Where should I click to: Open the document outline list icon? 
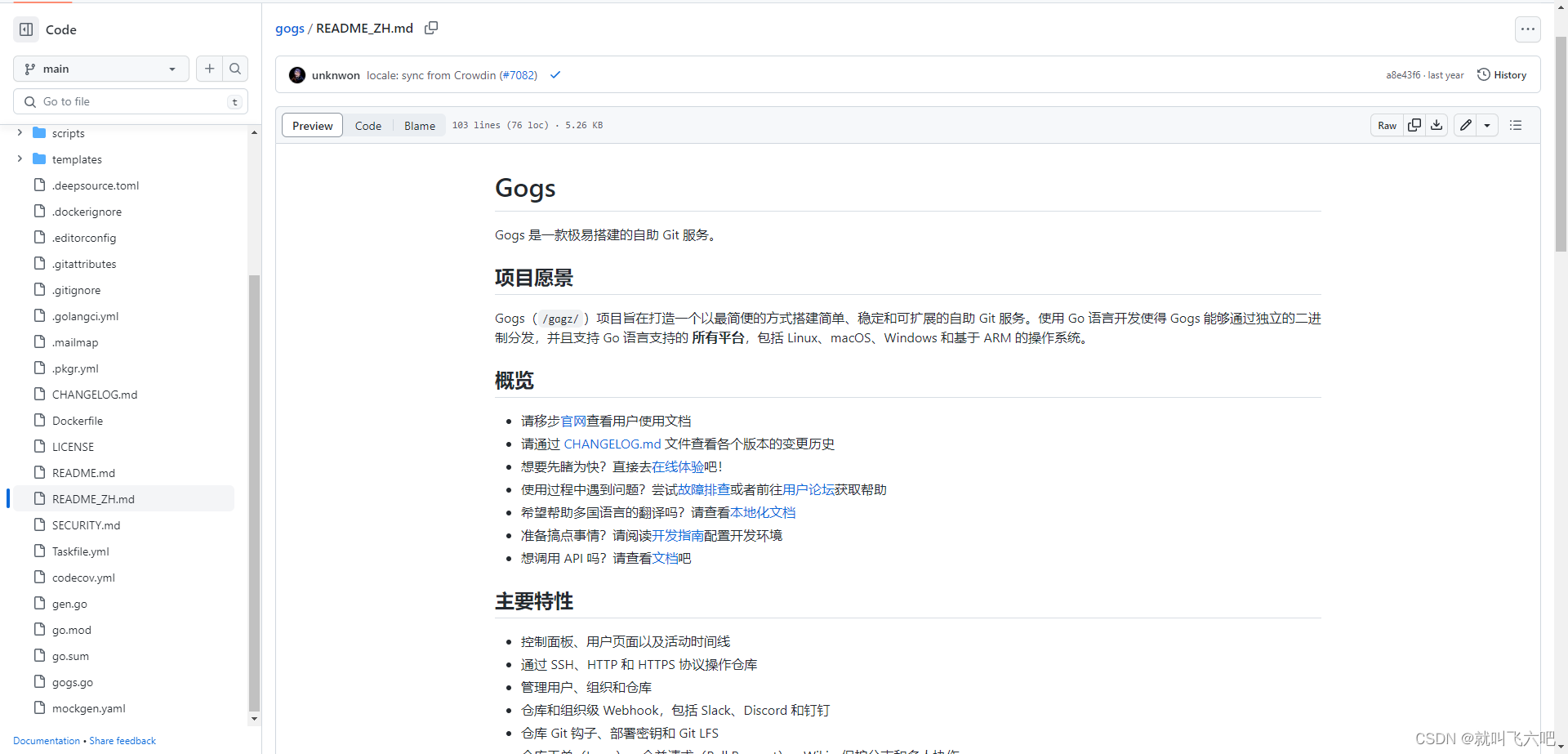click(1516, 125)
